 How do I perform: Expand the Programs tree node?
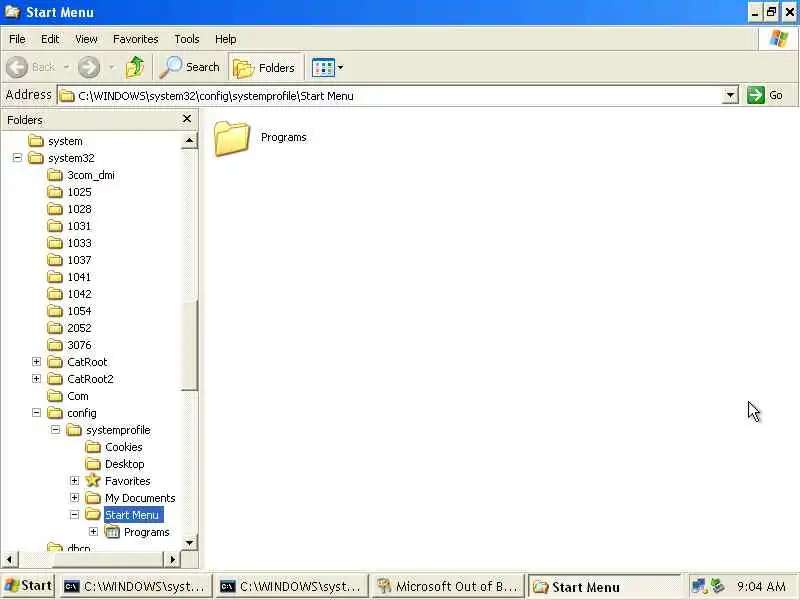pyautogui.click(x=93, y=532)
